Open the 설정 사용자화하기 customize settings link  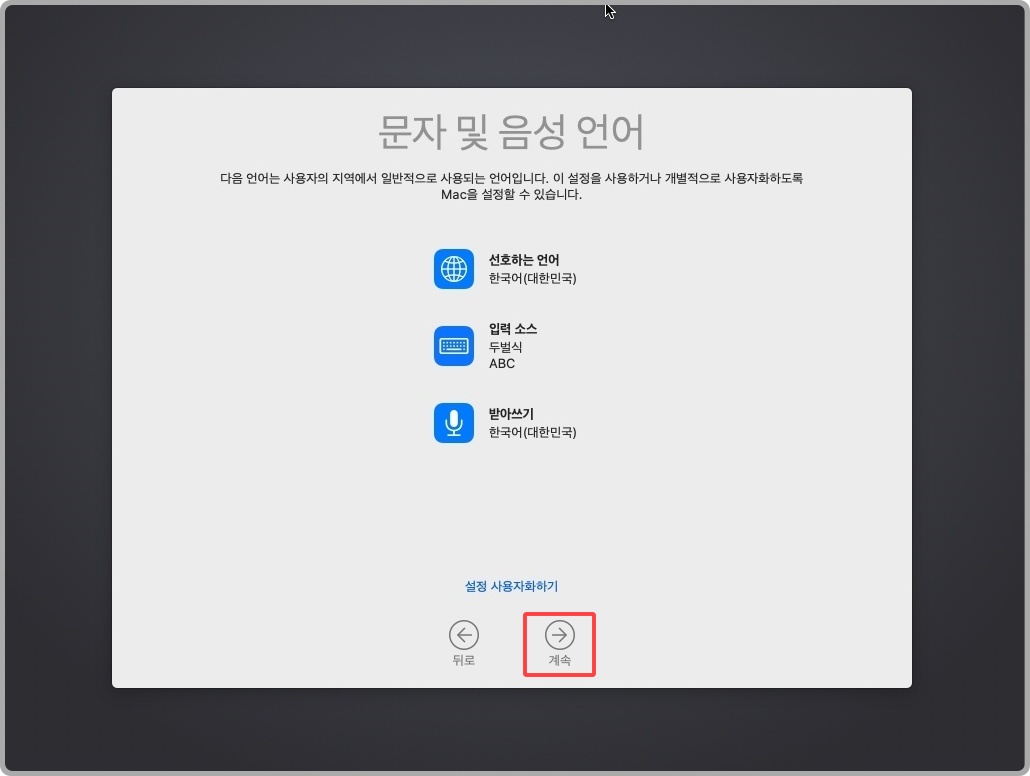[x=511, y=586]
